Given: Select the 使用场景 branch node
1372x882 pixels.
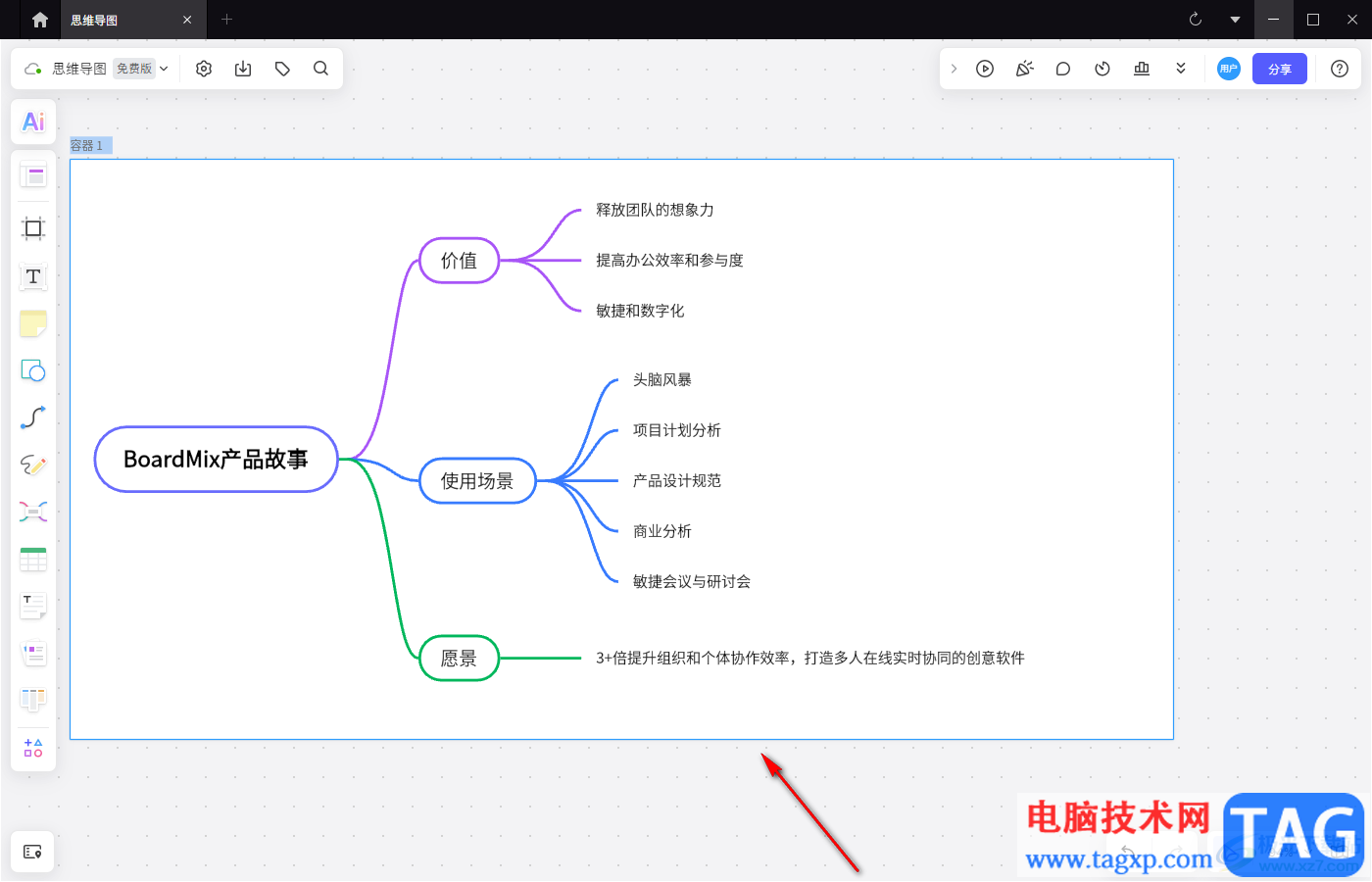Looking at the screenshot, I should (477, 481).
